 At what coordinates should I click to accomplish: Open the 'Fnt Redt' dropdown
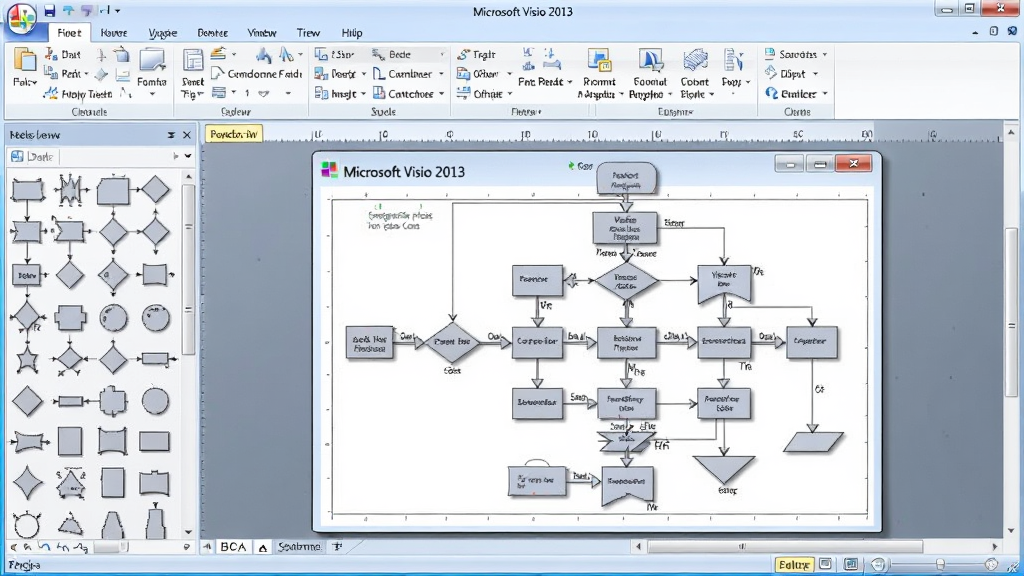(x=569, y=82)
